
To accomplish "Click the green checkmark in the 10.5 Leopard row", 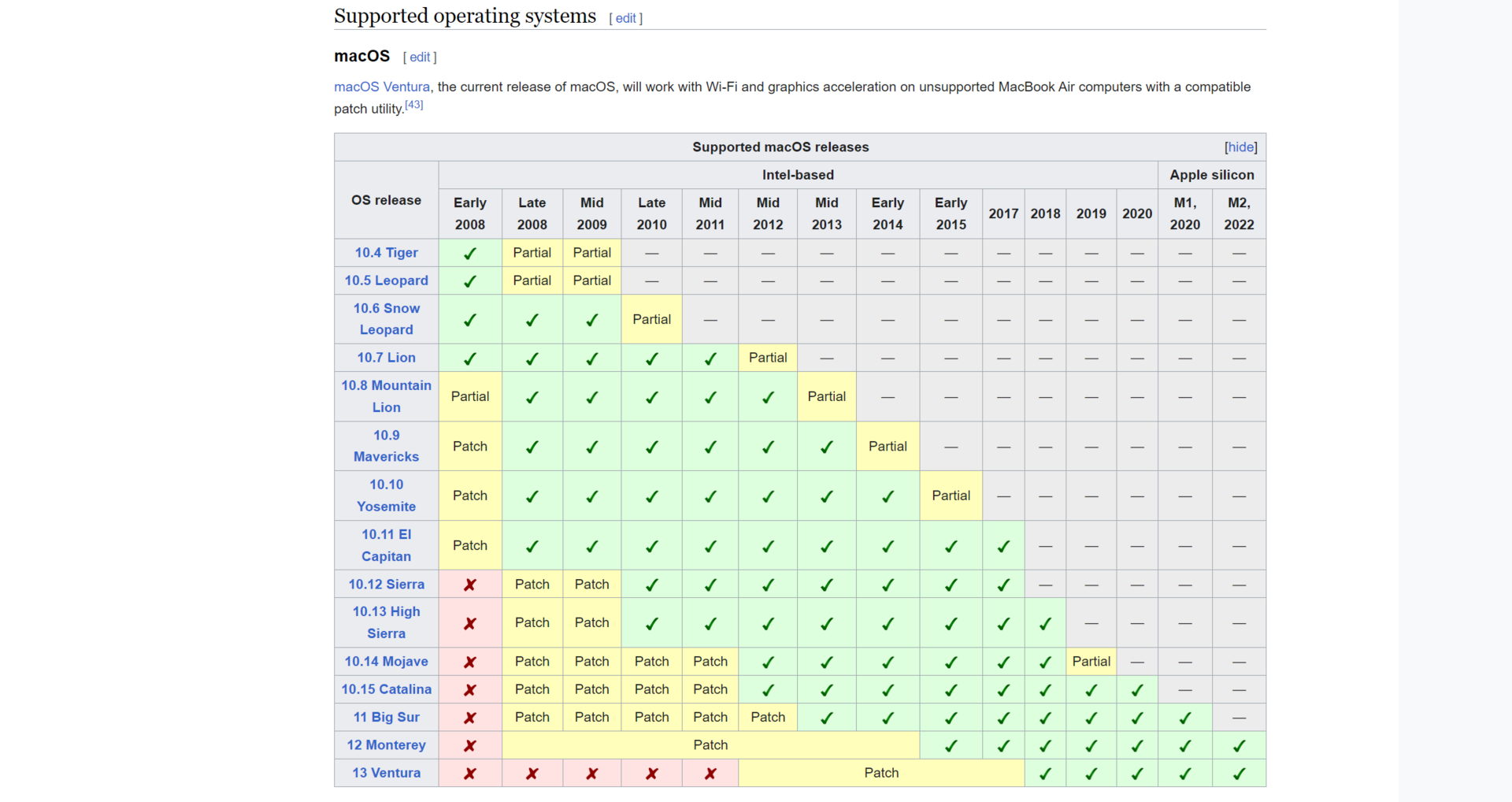I will [470, 281].
